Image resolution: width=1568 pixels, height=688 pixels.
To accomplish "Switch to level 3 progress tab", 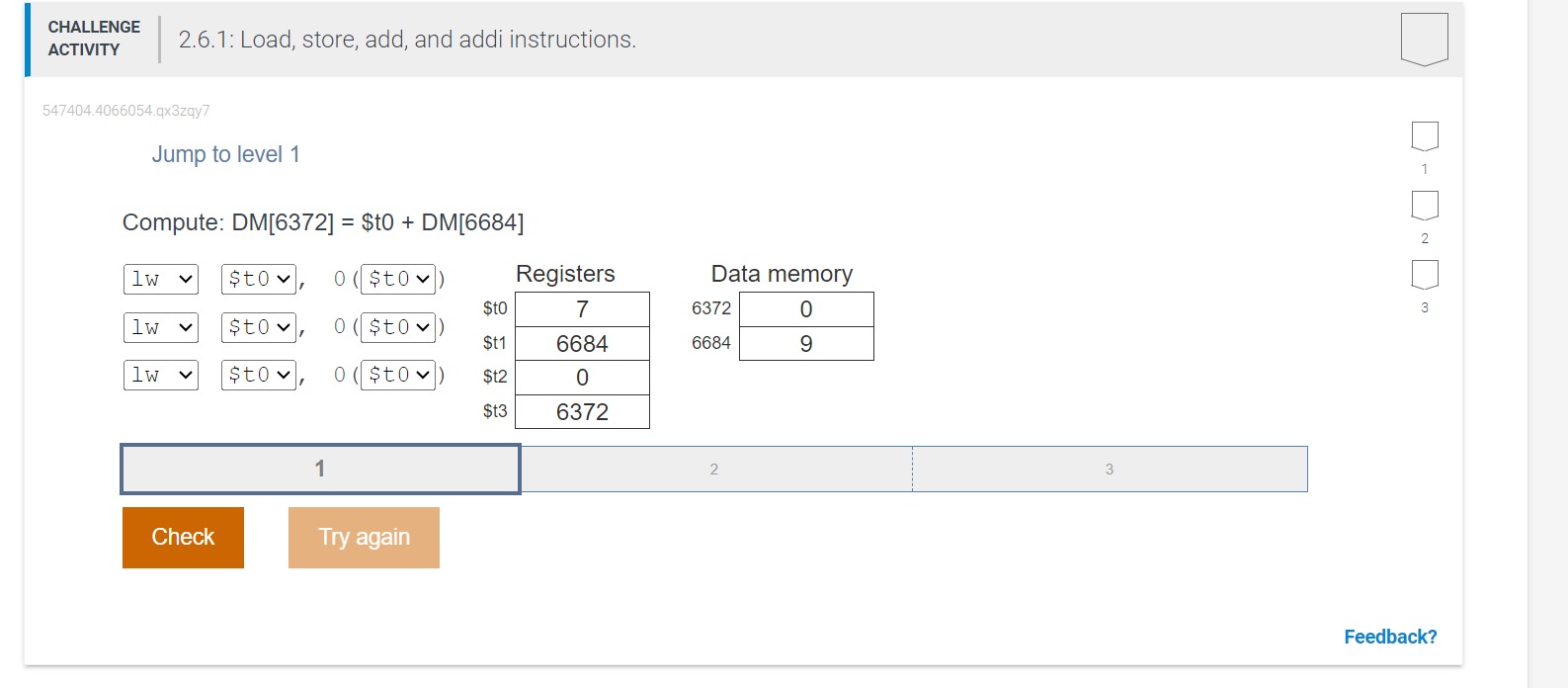I will (1110, 469).
